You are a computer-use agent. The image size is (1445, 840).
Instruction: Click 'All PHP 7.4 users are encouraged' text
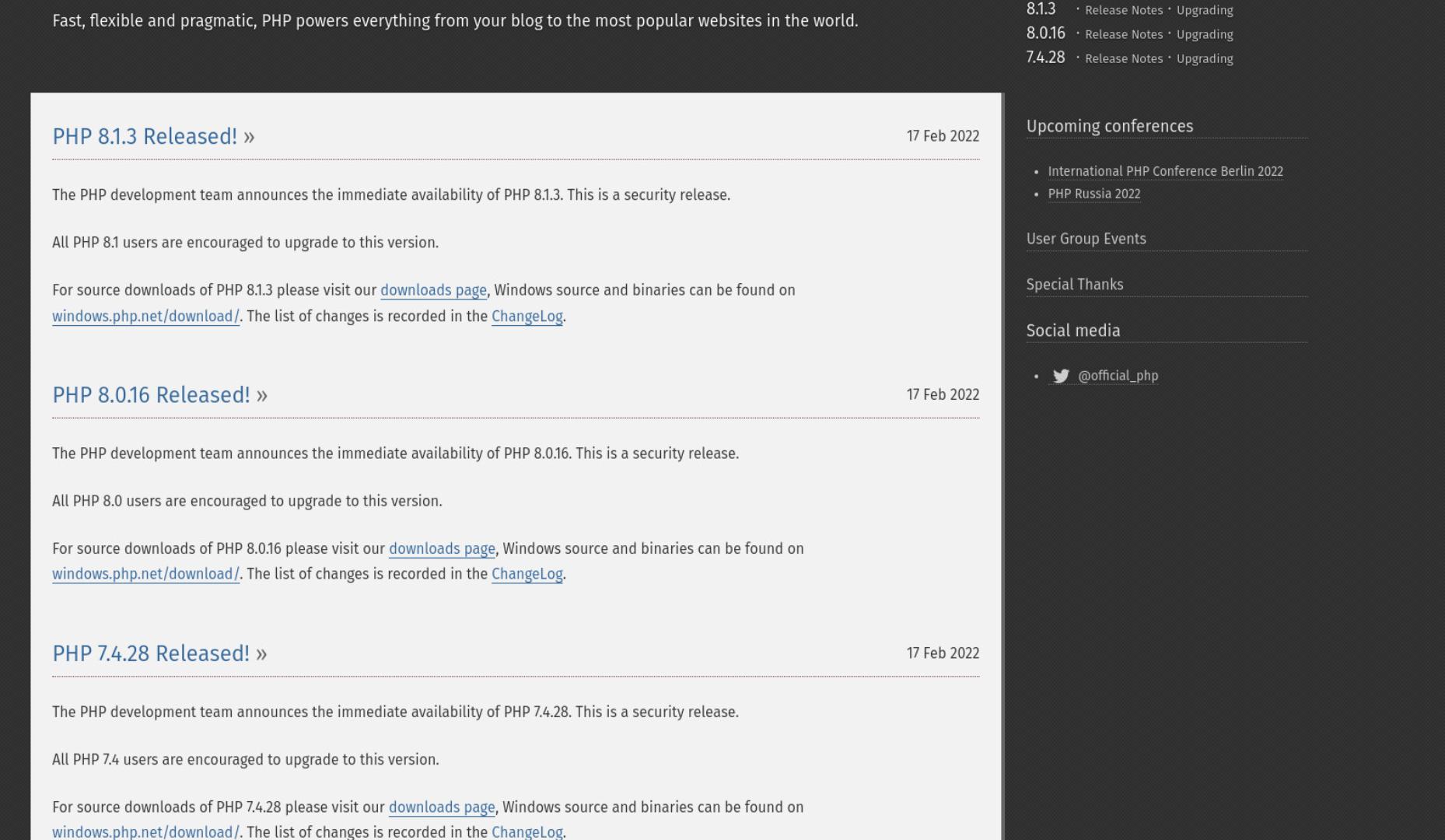click(x=245, y=760)
